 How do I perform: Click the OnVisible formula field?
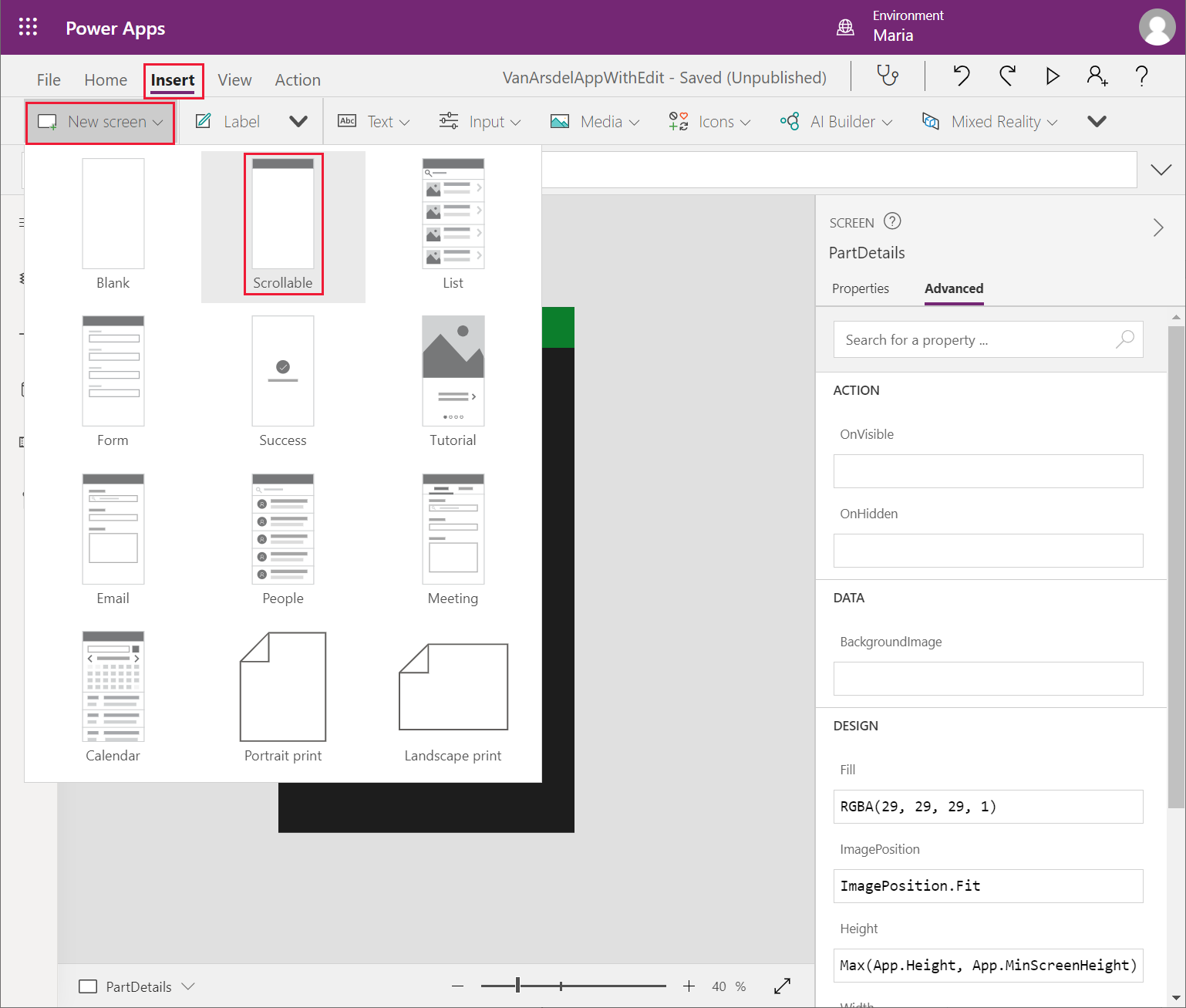pos(988,470)
